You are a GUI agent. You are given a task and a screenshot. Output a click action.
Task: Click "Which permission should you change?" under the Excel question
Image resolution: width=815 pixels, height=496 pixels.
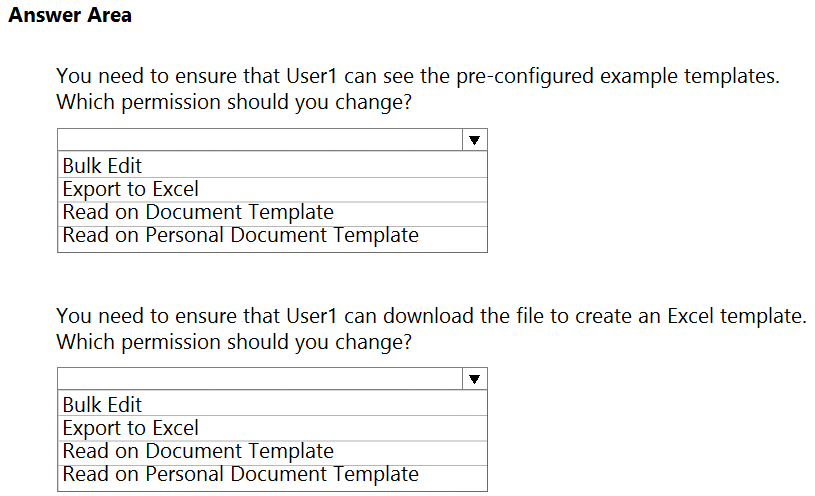234,343
